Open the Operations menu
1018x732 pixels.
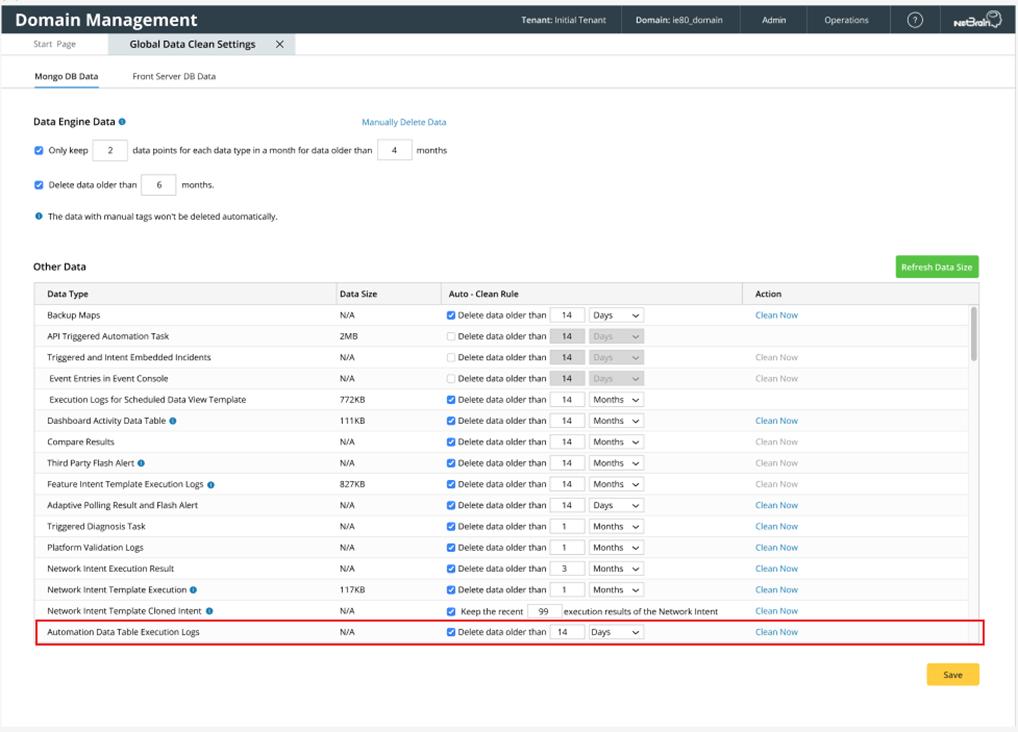click(846, 20)
